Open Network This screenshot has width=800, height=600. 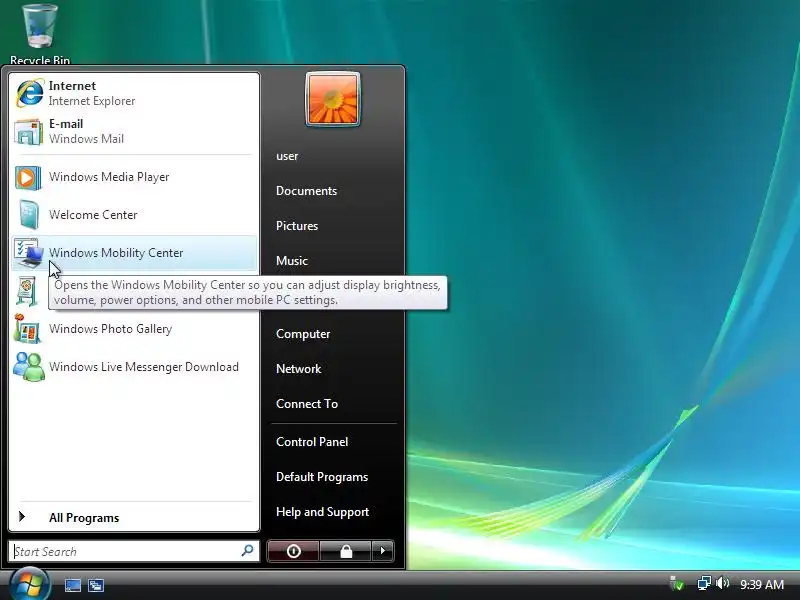pyautogui.click(x=298, y=369)
